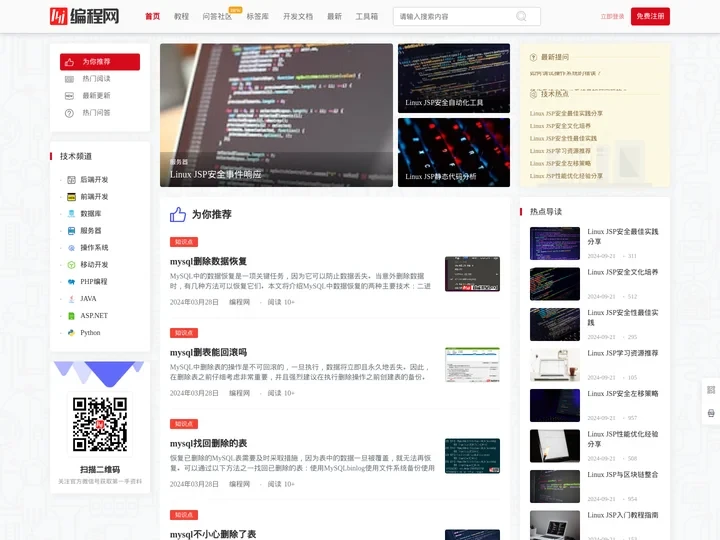Open 热点导读 item Linux JSP安全左移策略
720x540 pixels.
click(x=623, y=394)
